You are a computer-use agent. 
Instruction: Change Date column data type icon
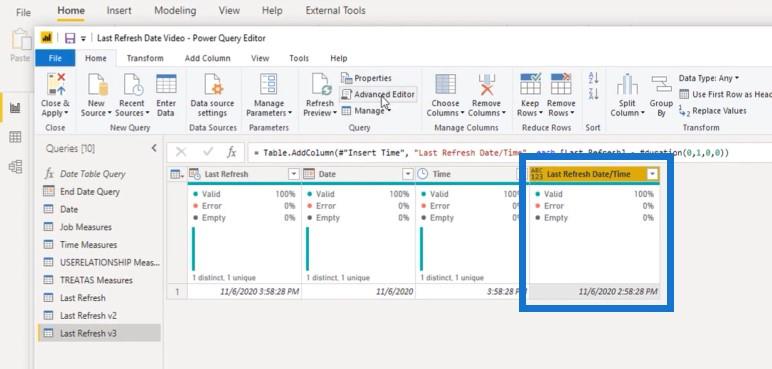(x=309, y=174)
